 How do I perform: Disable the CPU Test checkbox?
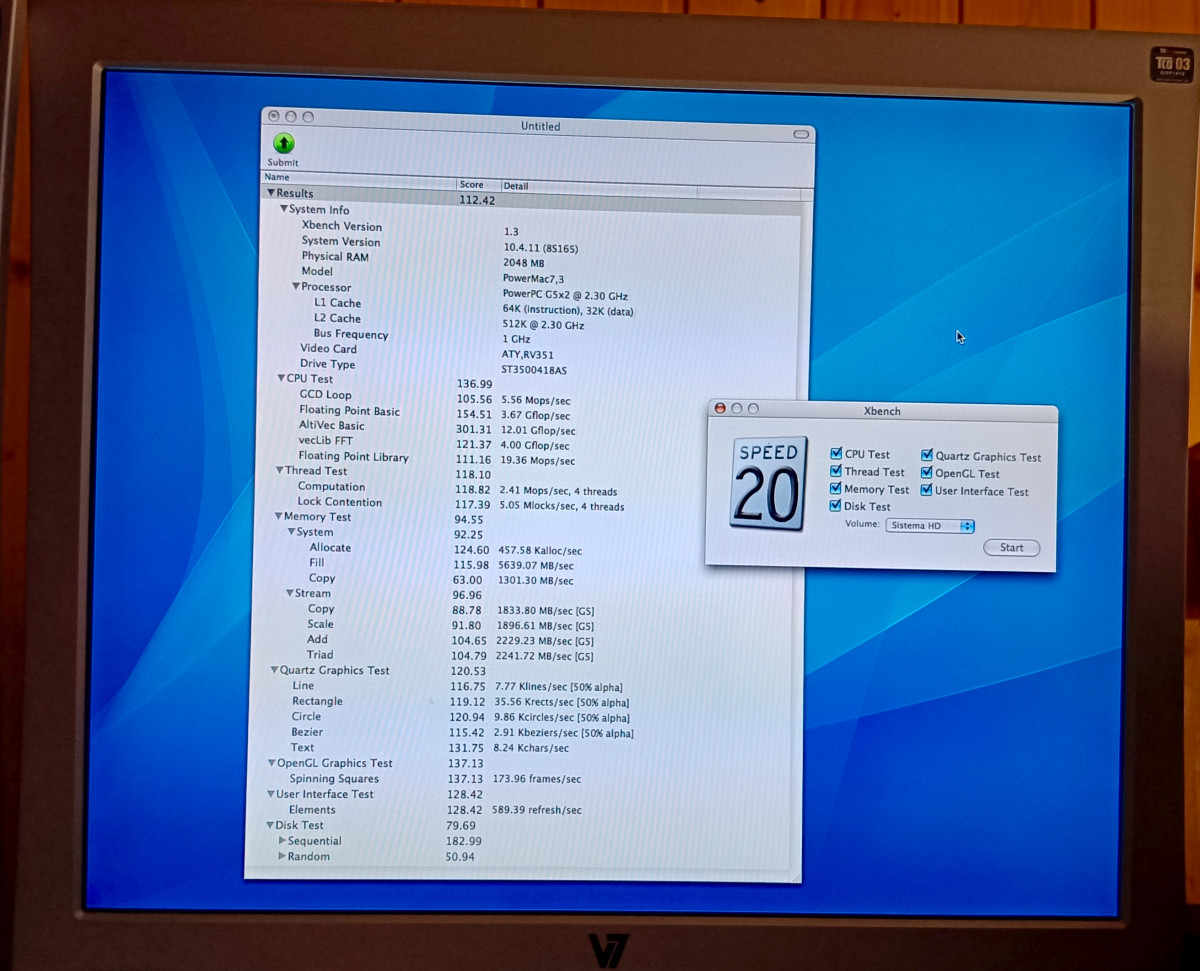[x=836, y=454]
